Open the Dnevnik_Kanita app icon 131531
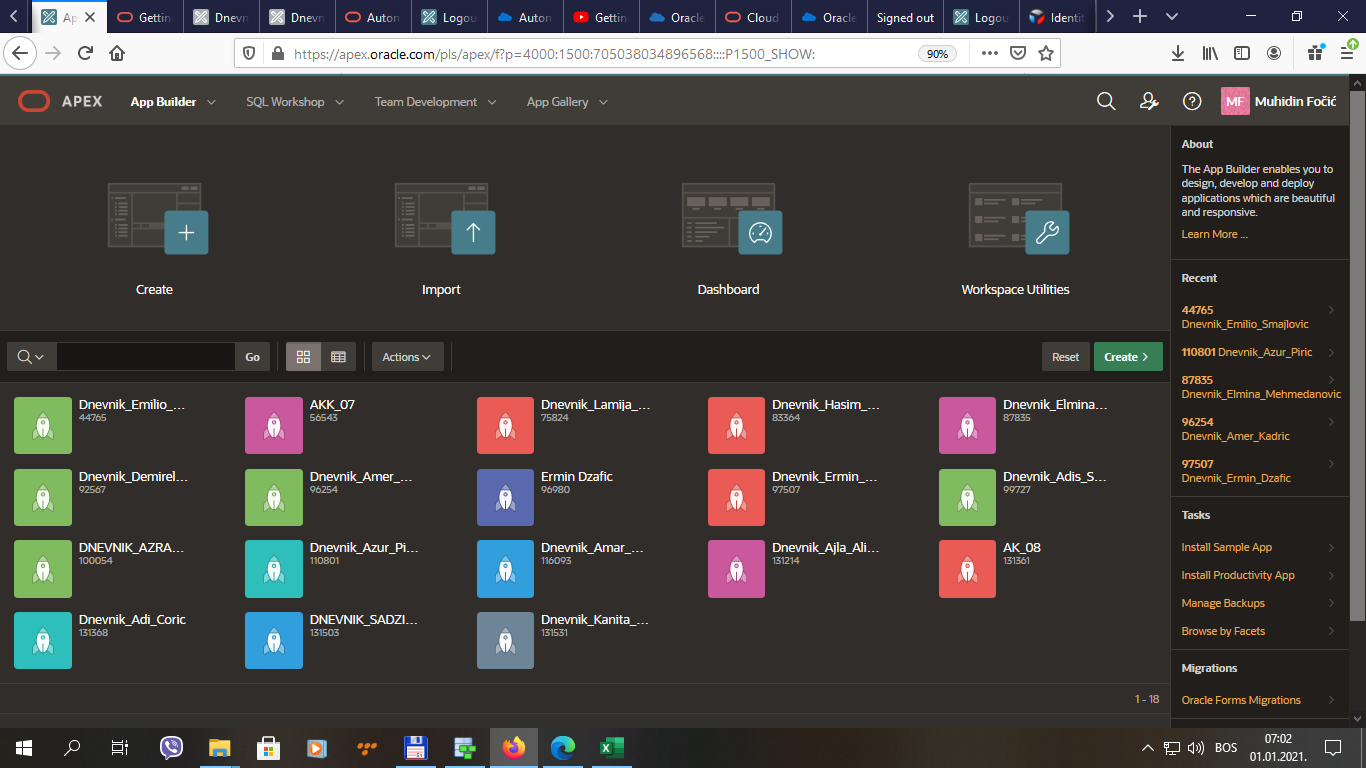This screenshot has height=768, width=1366. 506,640
